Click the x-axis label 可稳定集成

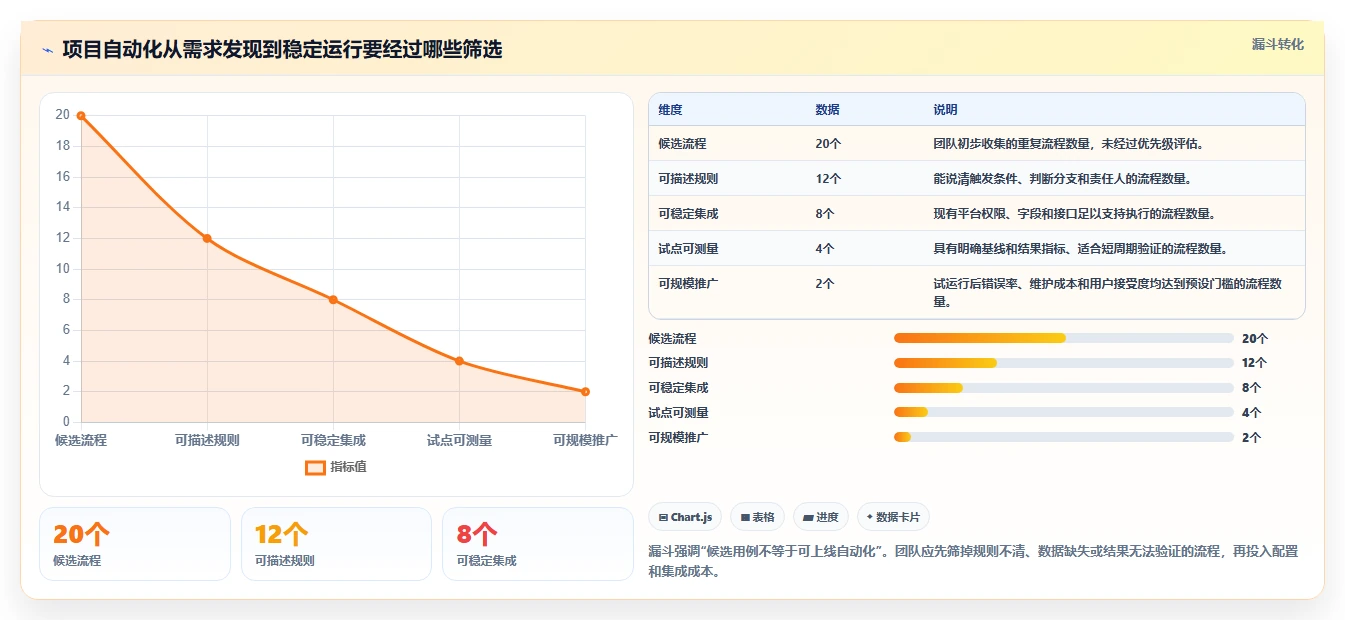click(x=333, y=440)
